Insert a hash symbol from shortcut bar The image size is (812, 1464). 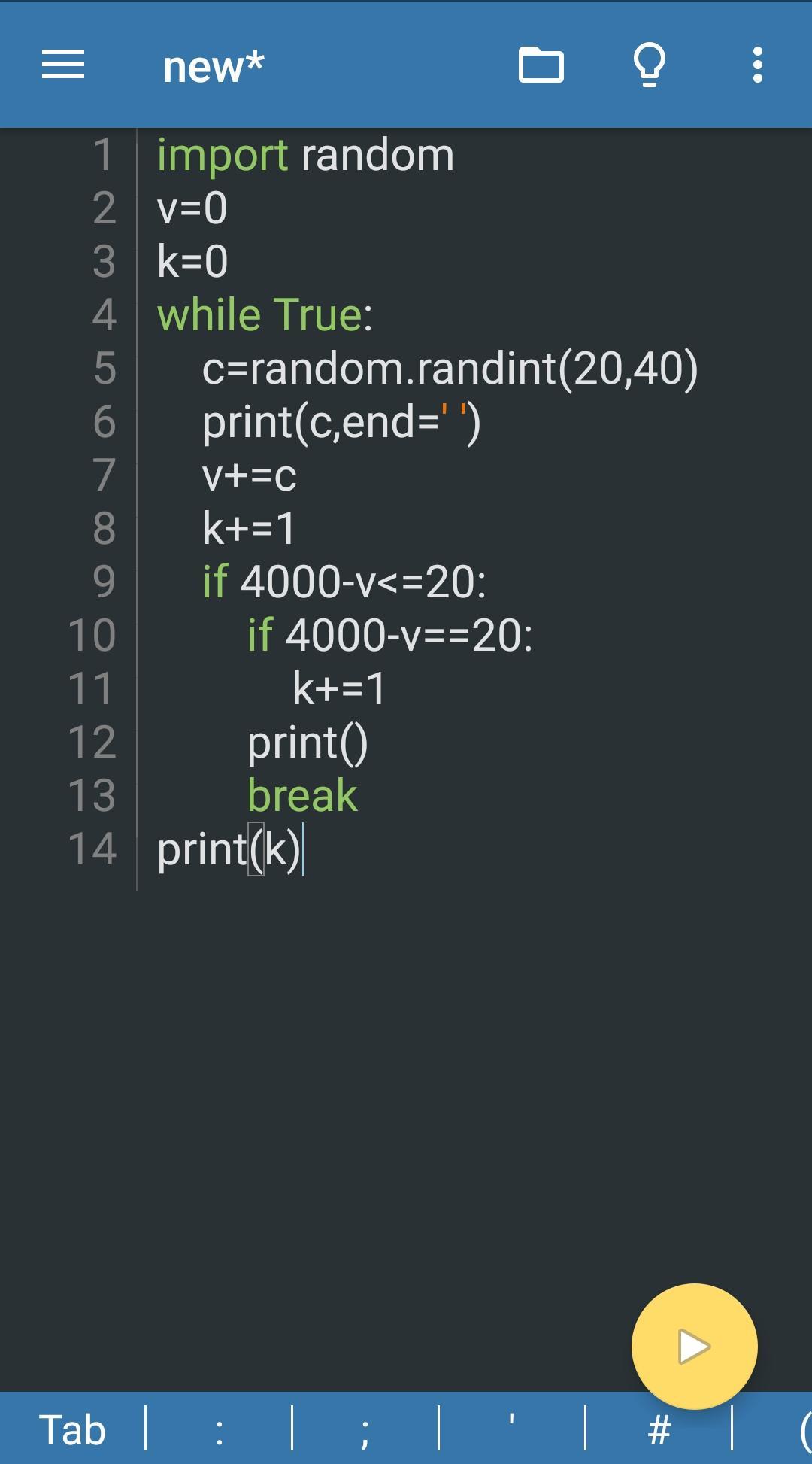(x=659, y=1429)
